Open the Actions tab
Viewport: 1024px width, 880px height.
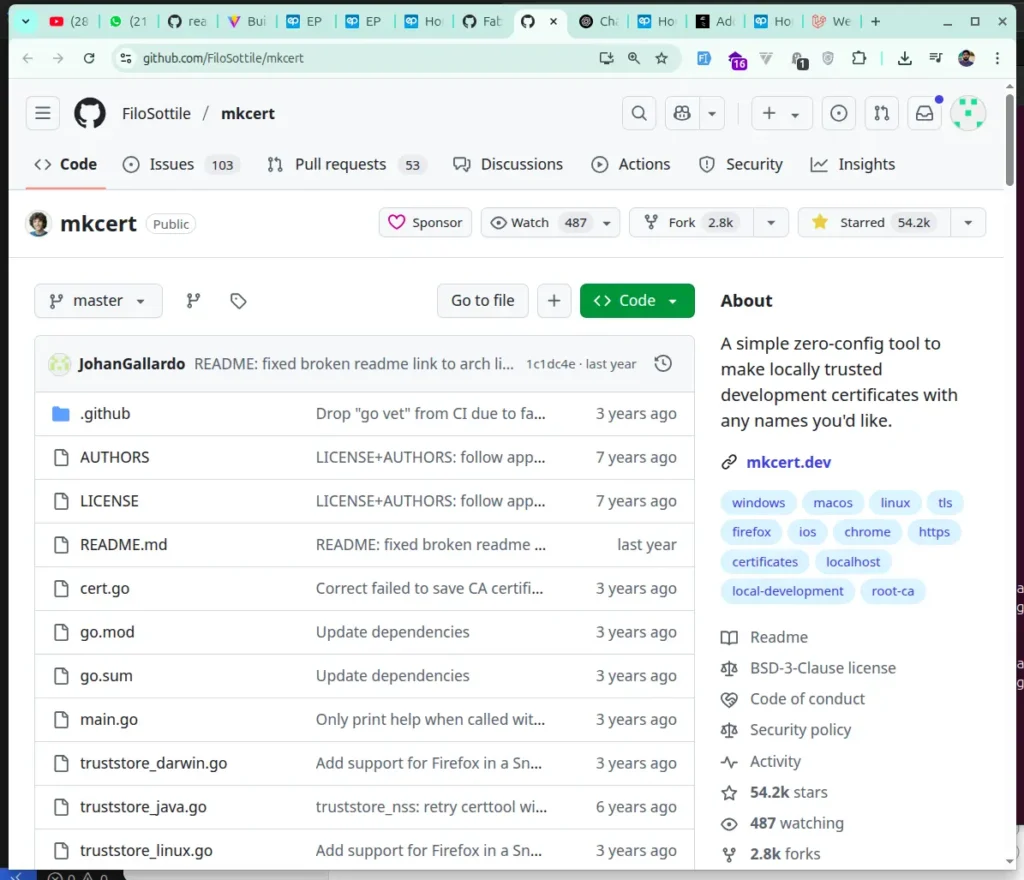[631, 165]
